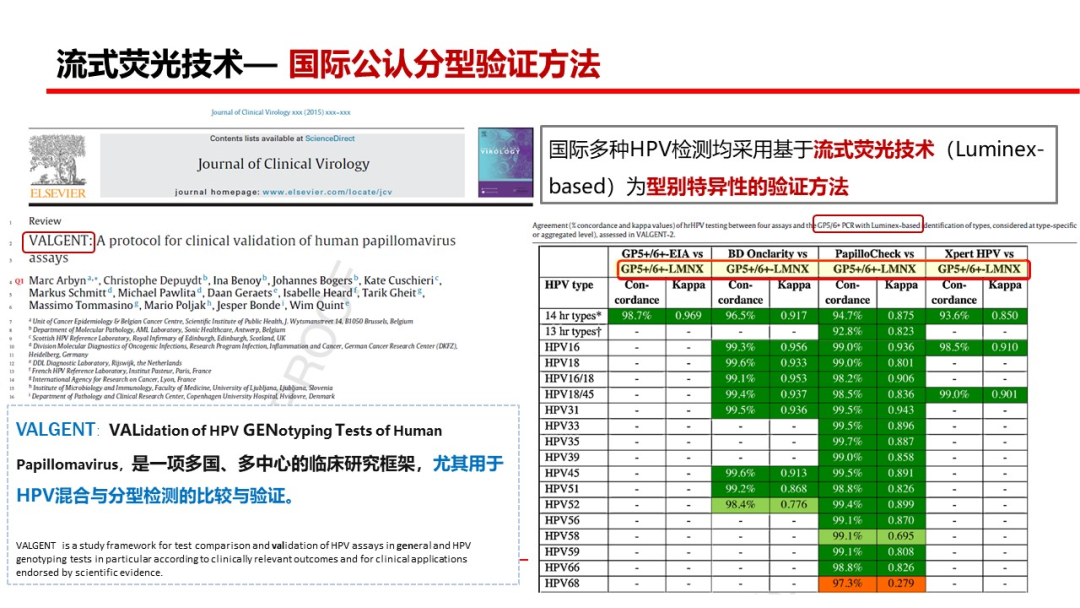Screen dimensions: 1080x608
Task: Click author name 'Christophe Depuydt'
Action: 153,280
